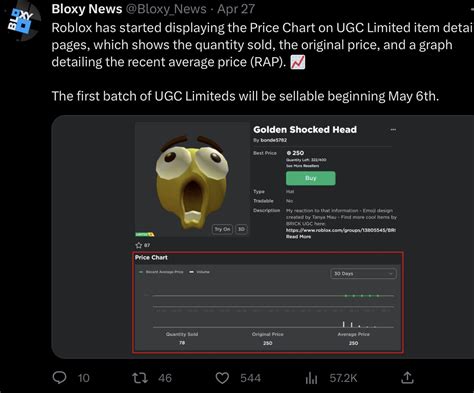Like the tweet with heart icon
The width and height of the screenshot is (474, 393).
click(x=222, y=378)
